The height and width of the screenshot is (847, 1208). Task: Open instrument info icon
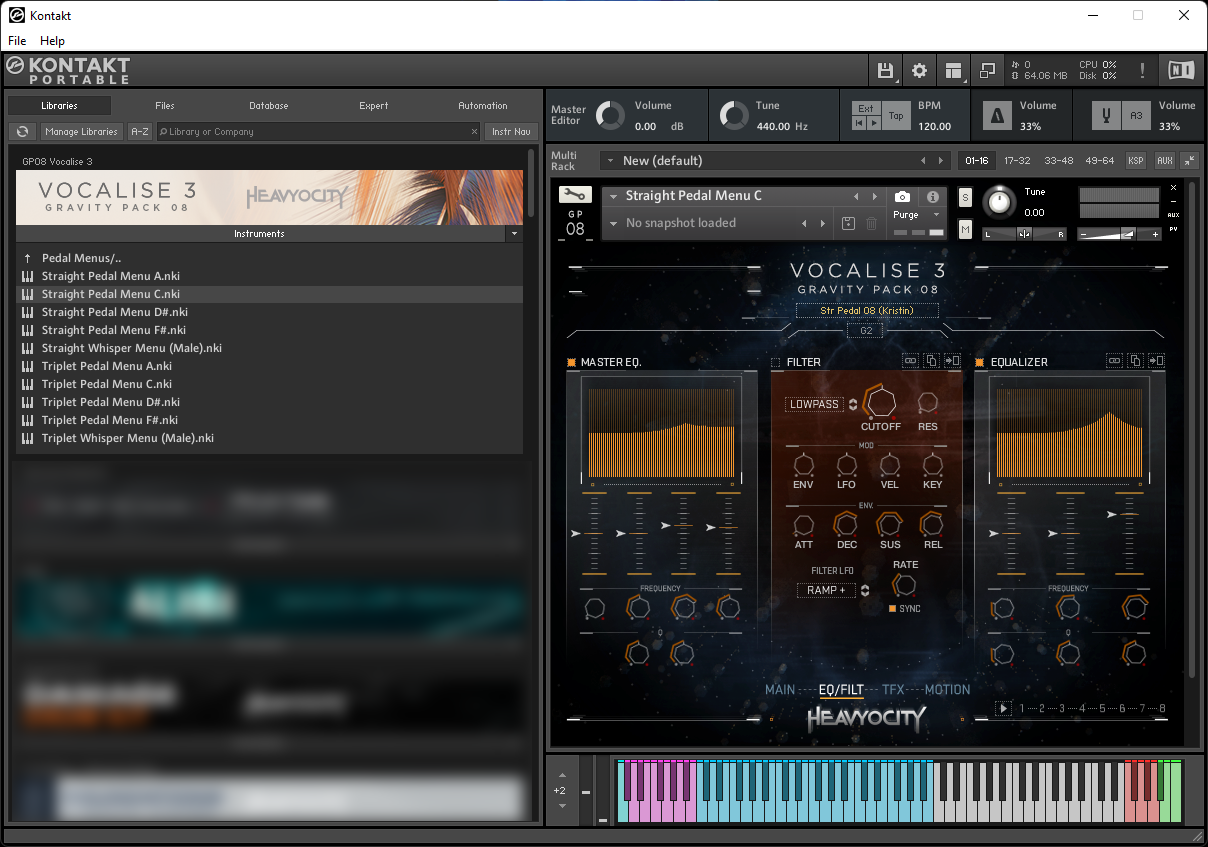click(x=932, y=197)
